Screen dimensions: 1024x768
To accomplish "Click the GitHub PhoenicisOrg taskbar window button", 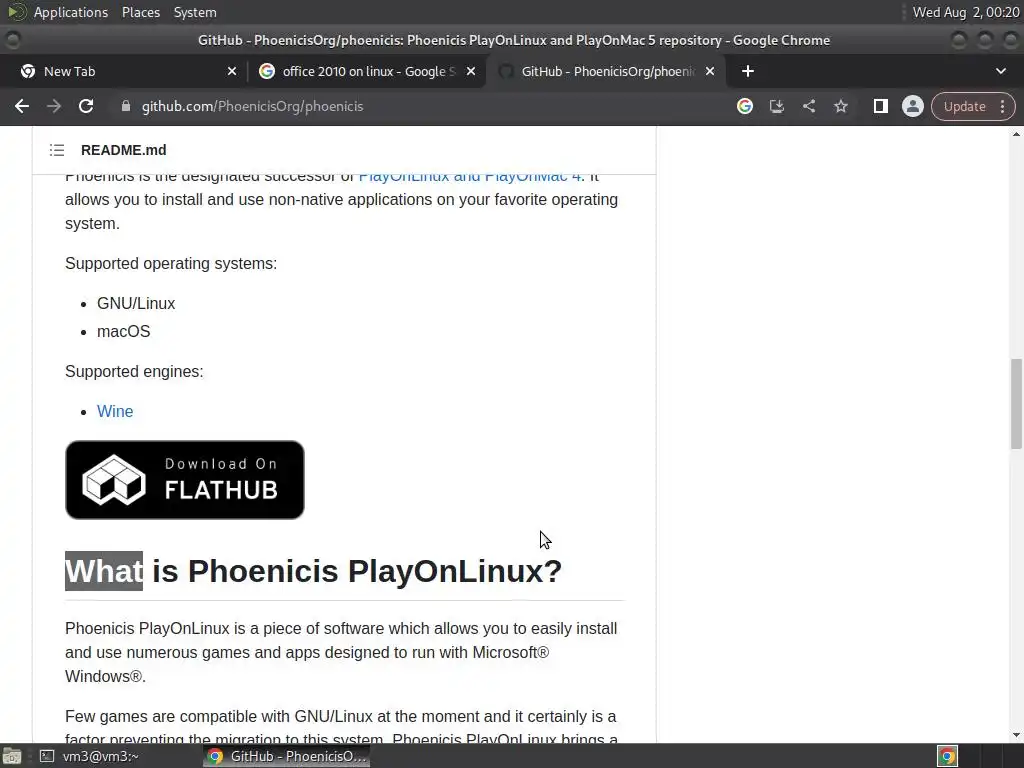I will click(287, 756).
